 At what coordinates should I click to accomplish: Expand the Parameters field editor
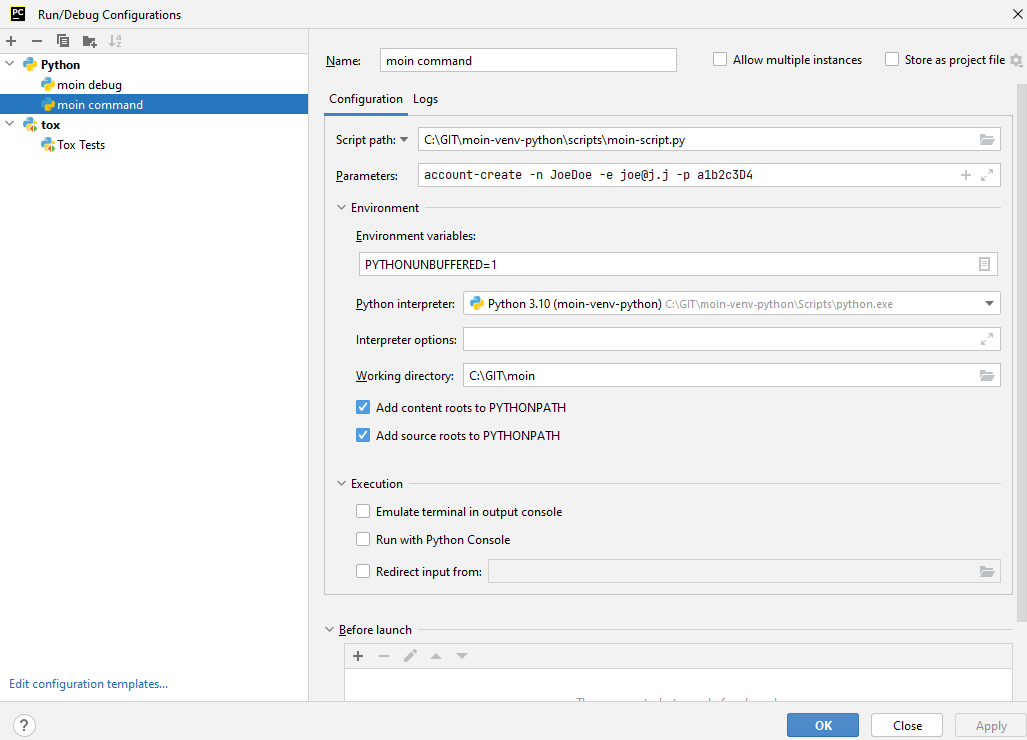tap(987, 175)
